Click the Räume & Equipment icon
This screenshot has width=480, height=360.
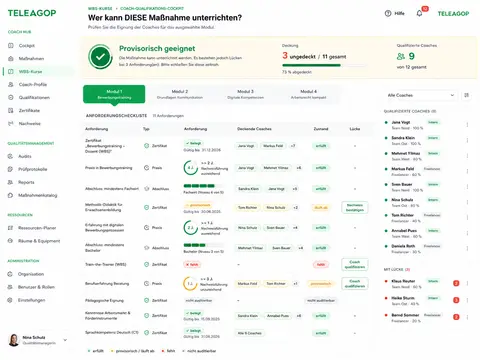pyautogui.click(x=10, y=241)
